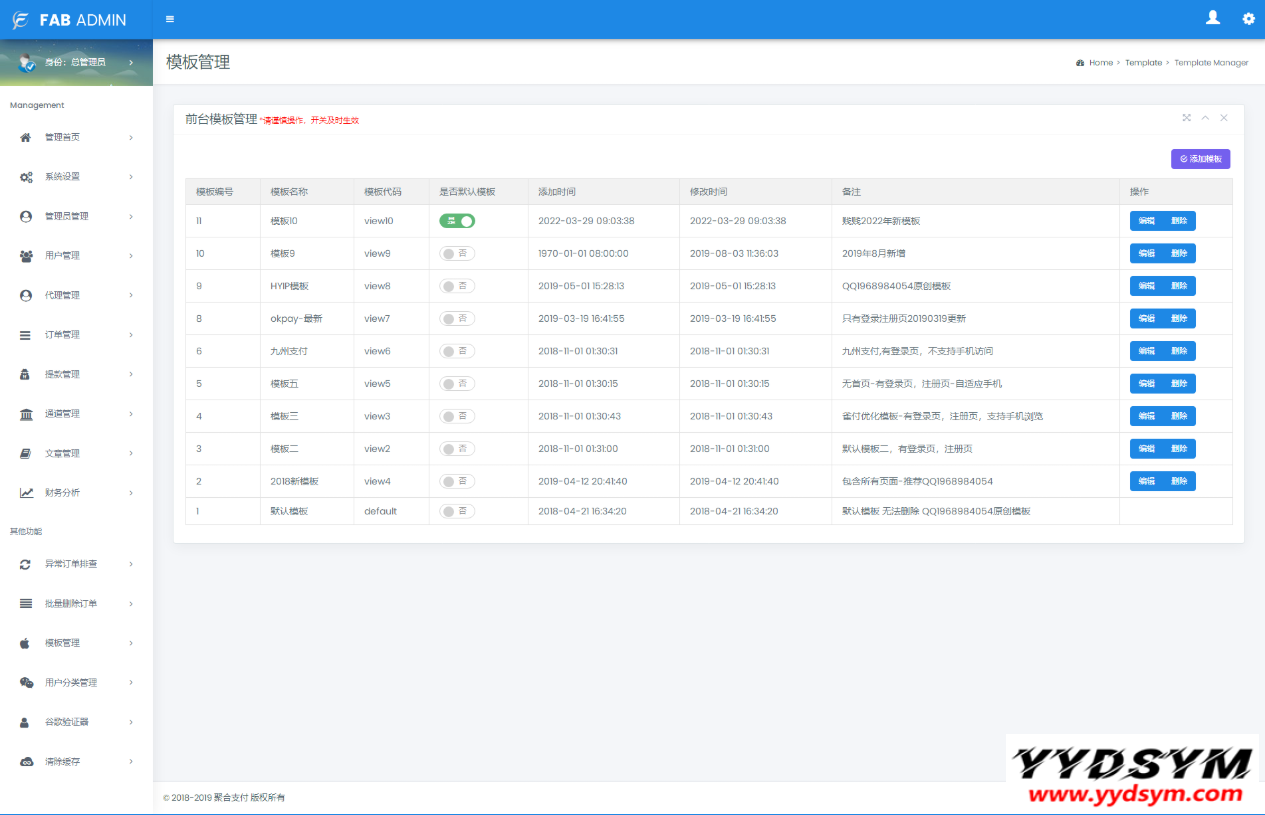Click 编辑 for the HYIP模板 row

pos(1146,286)
